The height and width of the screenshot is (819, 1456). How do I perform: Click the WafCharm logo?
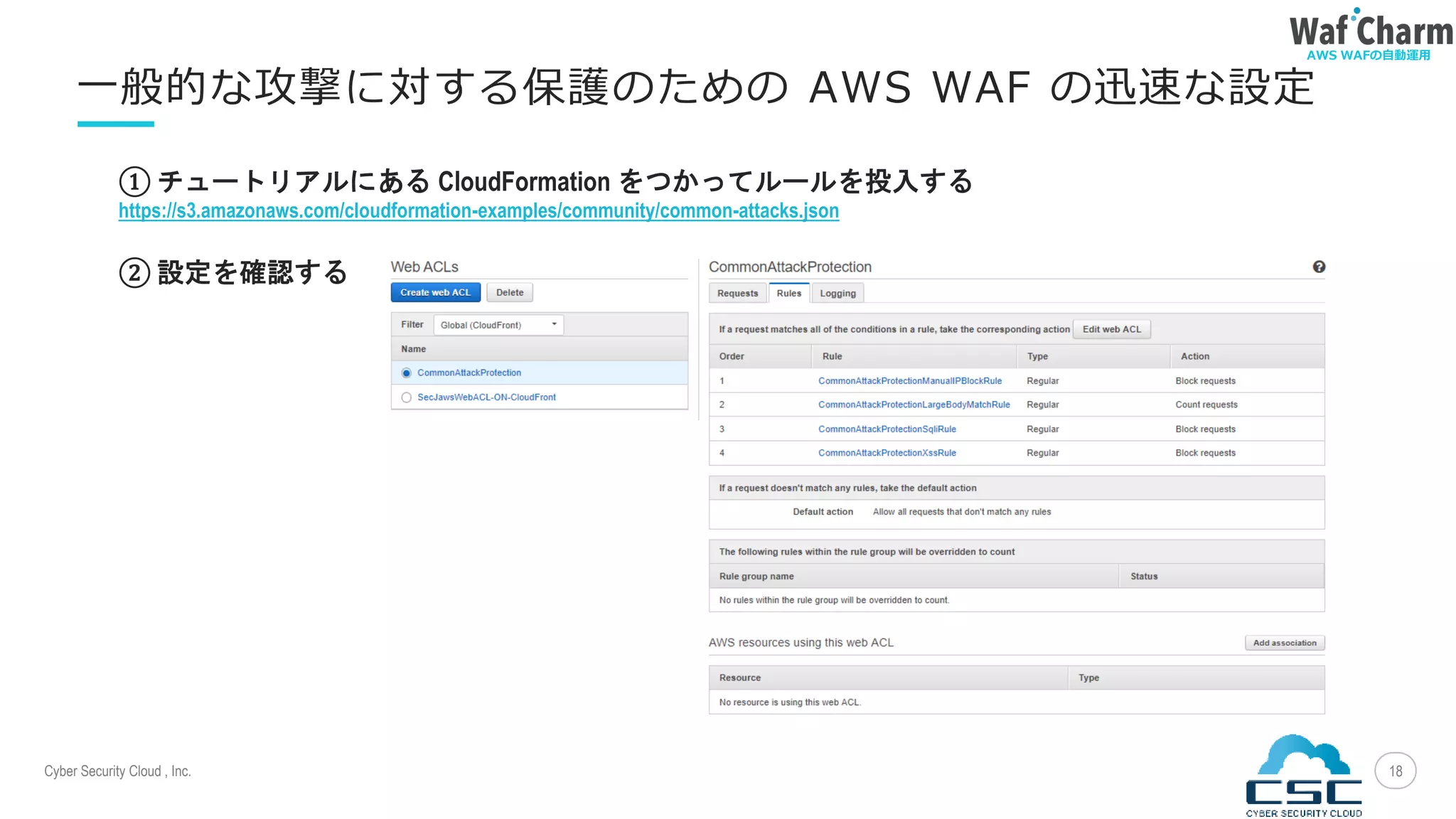click(1371, 34)
